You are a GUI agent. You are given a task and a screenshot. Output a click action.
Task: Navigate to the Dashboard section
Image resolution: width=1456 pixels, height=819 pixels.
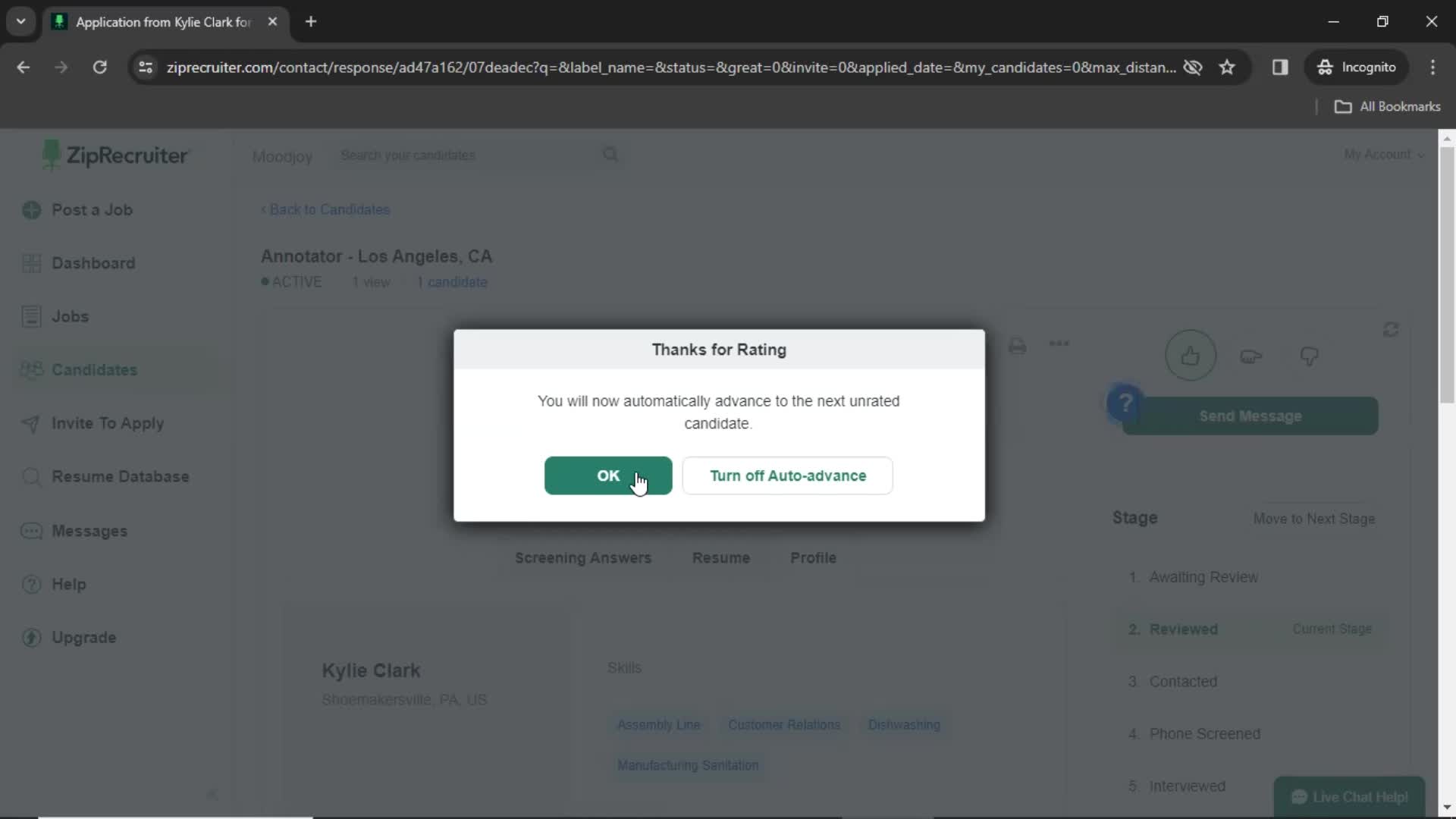93,262
